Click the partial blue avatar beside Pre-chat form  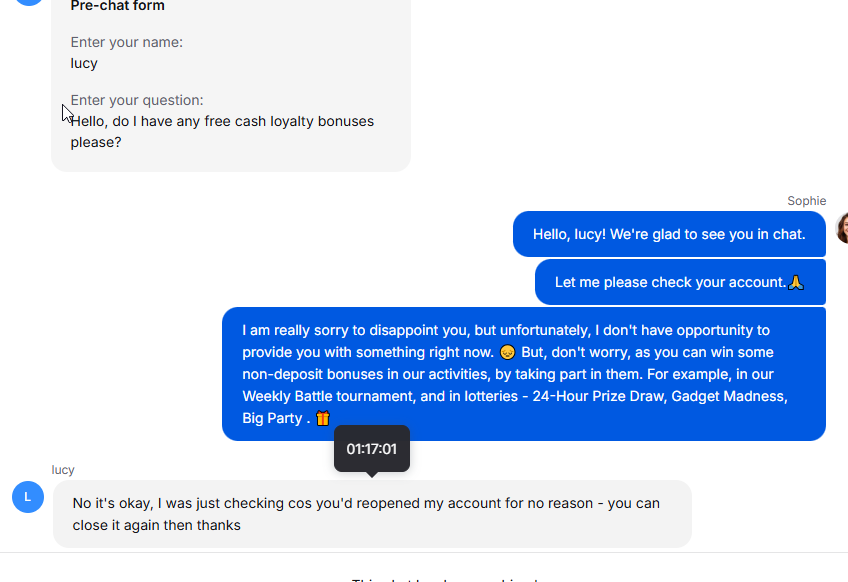[x=28, y=2]
